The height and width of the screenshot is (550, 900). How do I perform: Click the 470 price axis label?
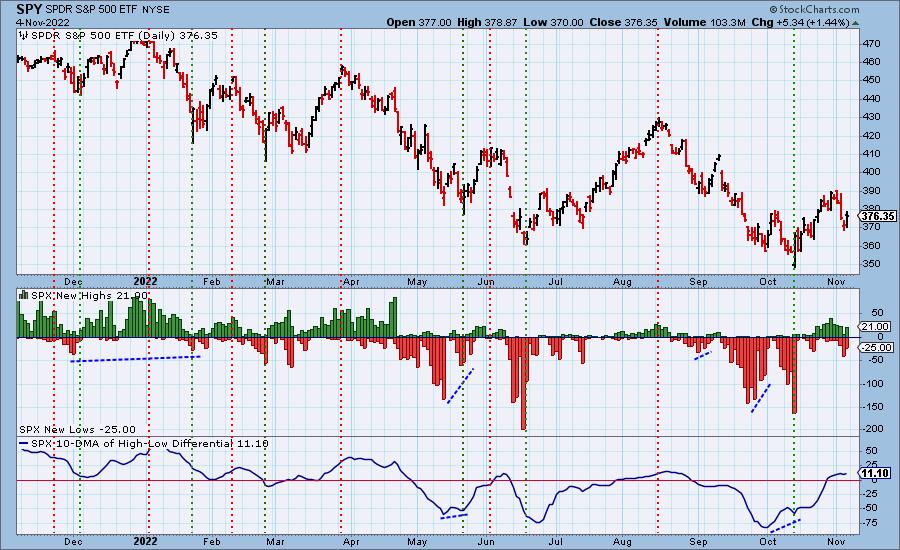pyautogui.click(x=871, y=44)
